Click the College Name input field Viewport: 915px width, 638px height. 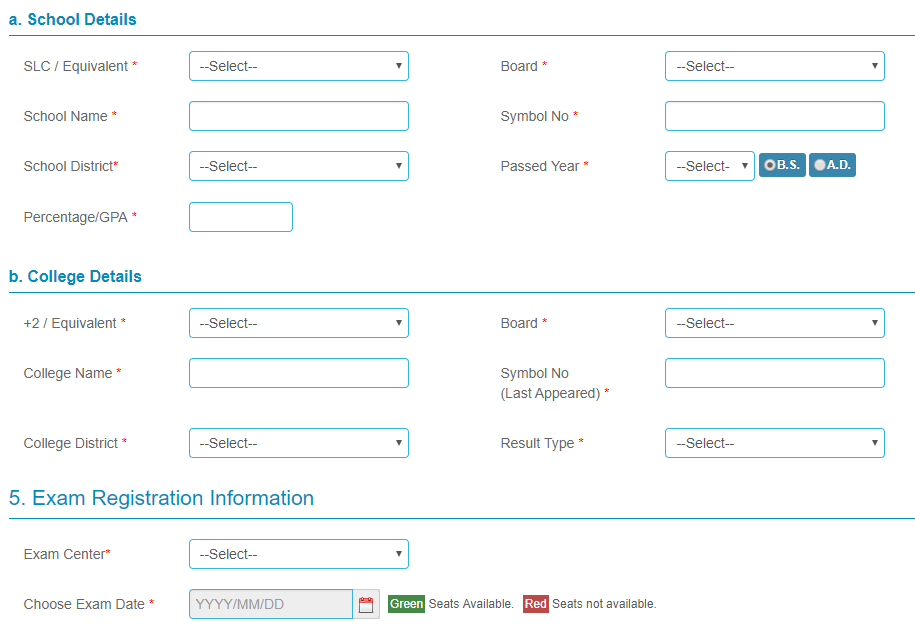pyautogui.click(x=298, y=373)
